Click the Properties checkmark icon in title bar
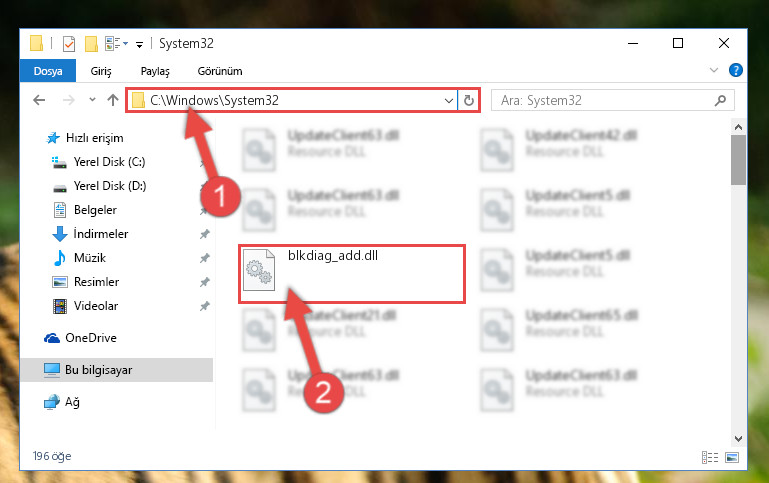This screenshot has height=483, width=769. pos(69,44)
